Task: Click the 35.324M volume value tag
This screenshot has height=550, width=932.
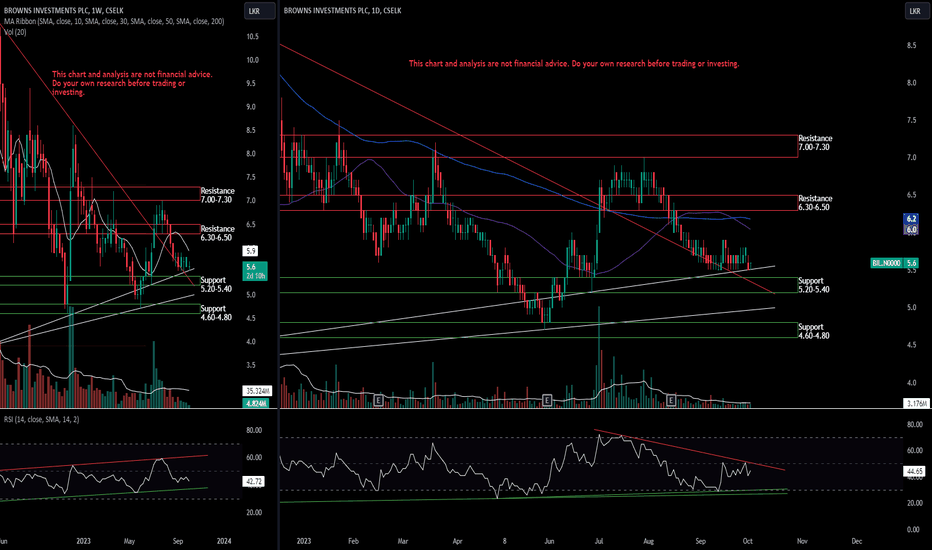Action: point(257,391)
